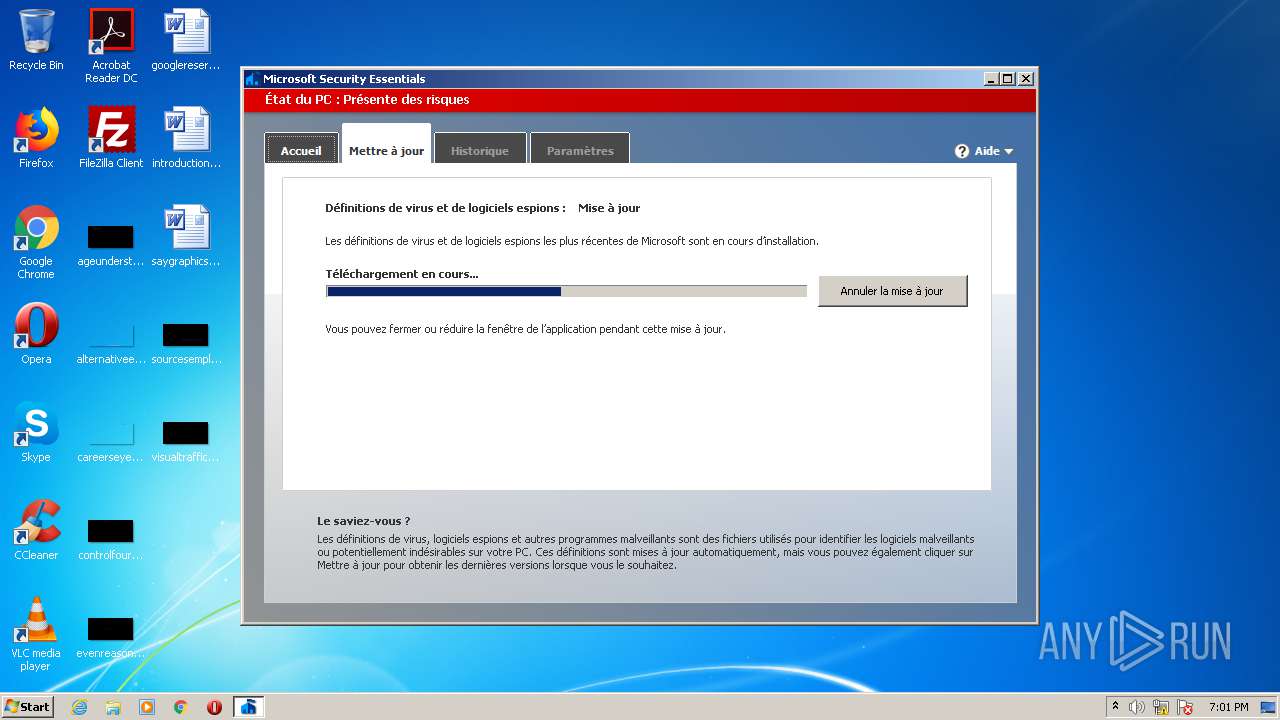Open Windows Explorer folder in taskbar
The height and width of the screenshot is (720, 1280).
coord(113,707)
